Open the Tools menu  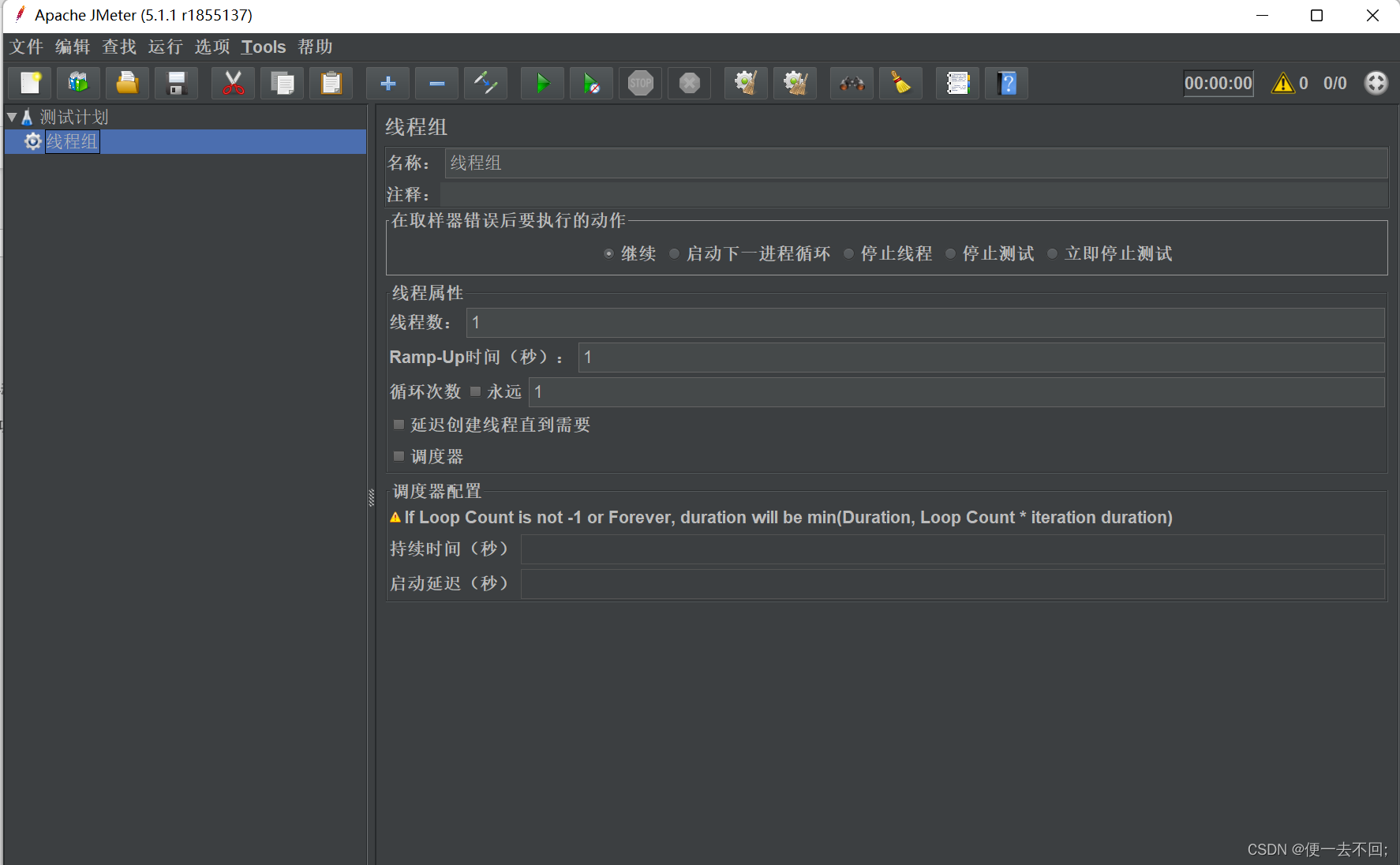264,47
